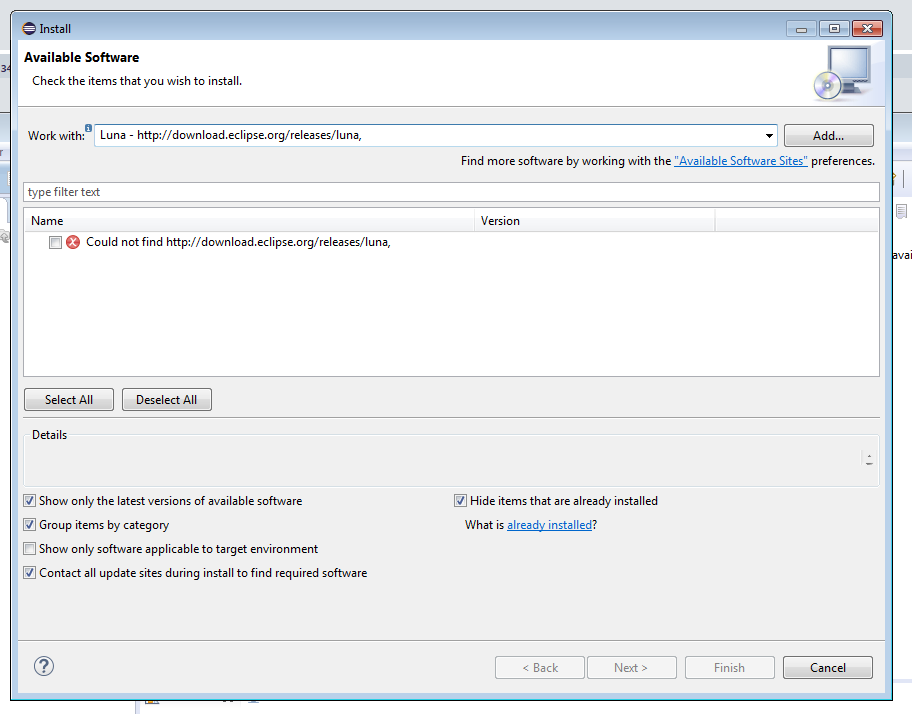Click the Add... button

[828, 135]
